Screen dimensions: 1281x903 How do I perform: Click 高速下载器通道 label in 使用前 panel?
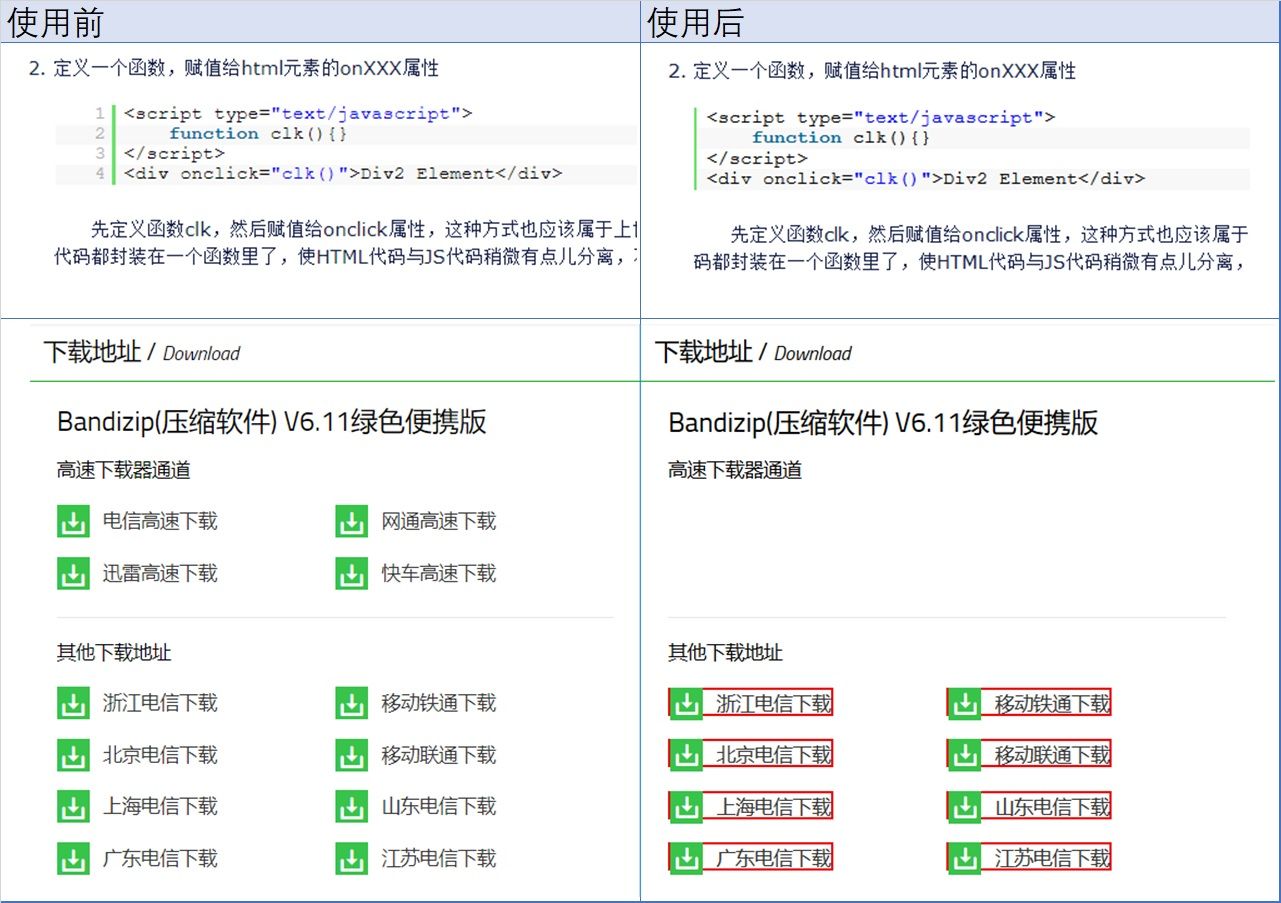click(124, 470)
